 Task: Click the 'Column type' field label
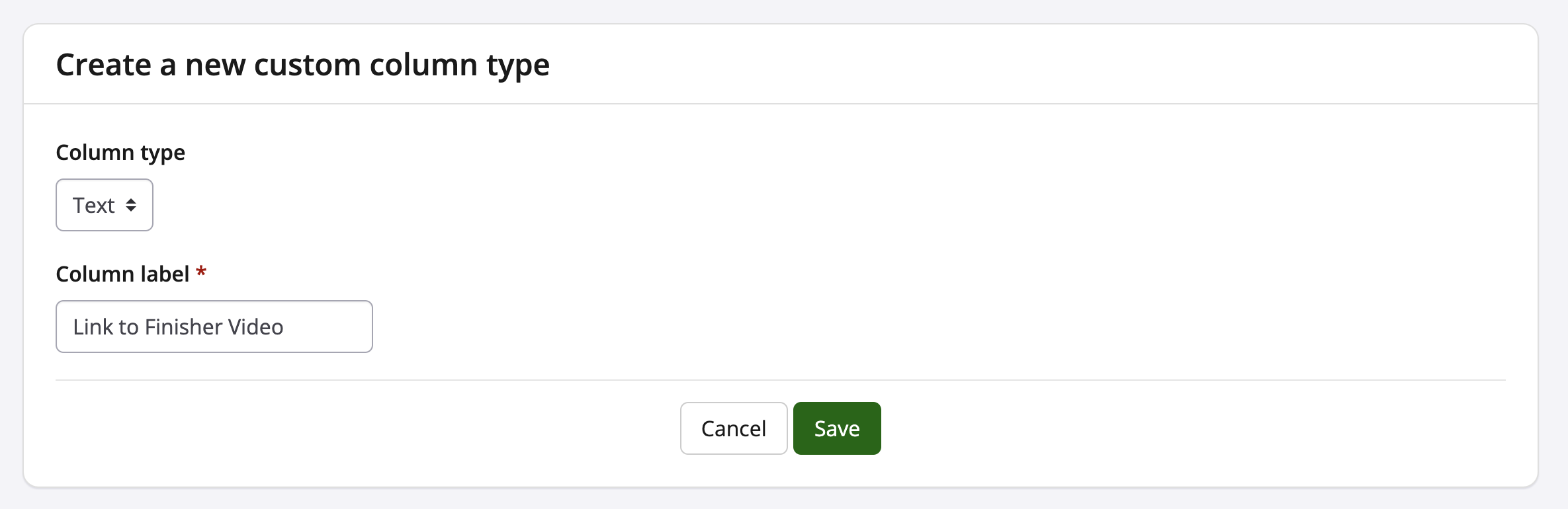pos(120,153)
